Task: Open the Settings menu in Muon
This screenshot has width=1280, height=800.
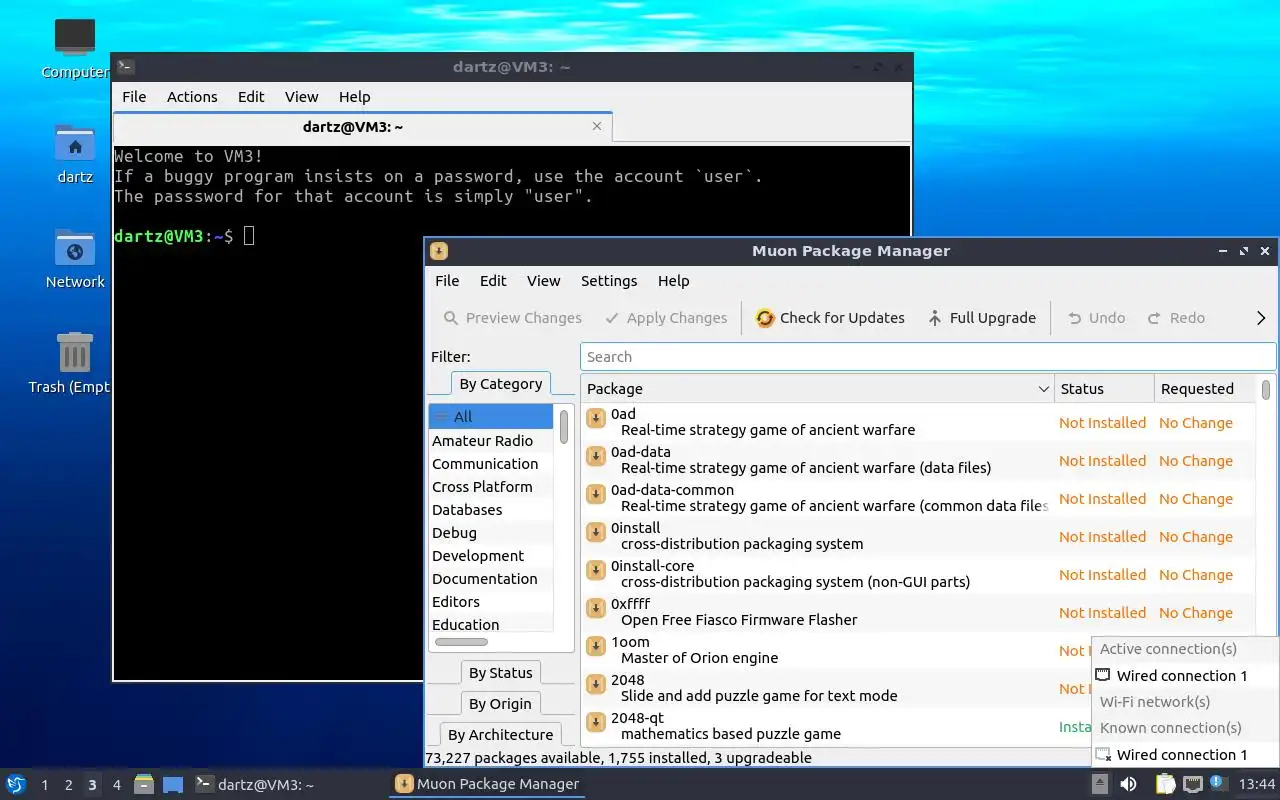Action: (x=609, y=281)
